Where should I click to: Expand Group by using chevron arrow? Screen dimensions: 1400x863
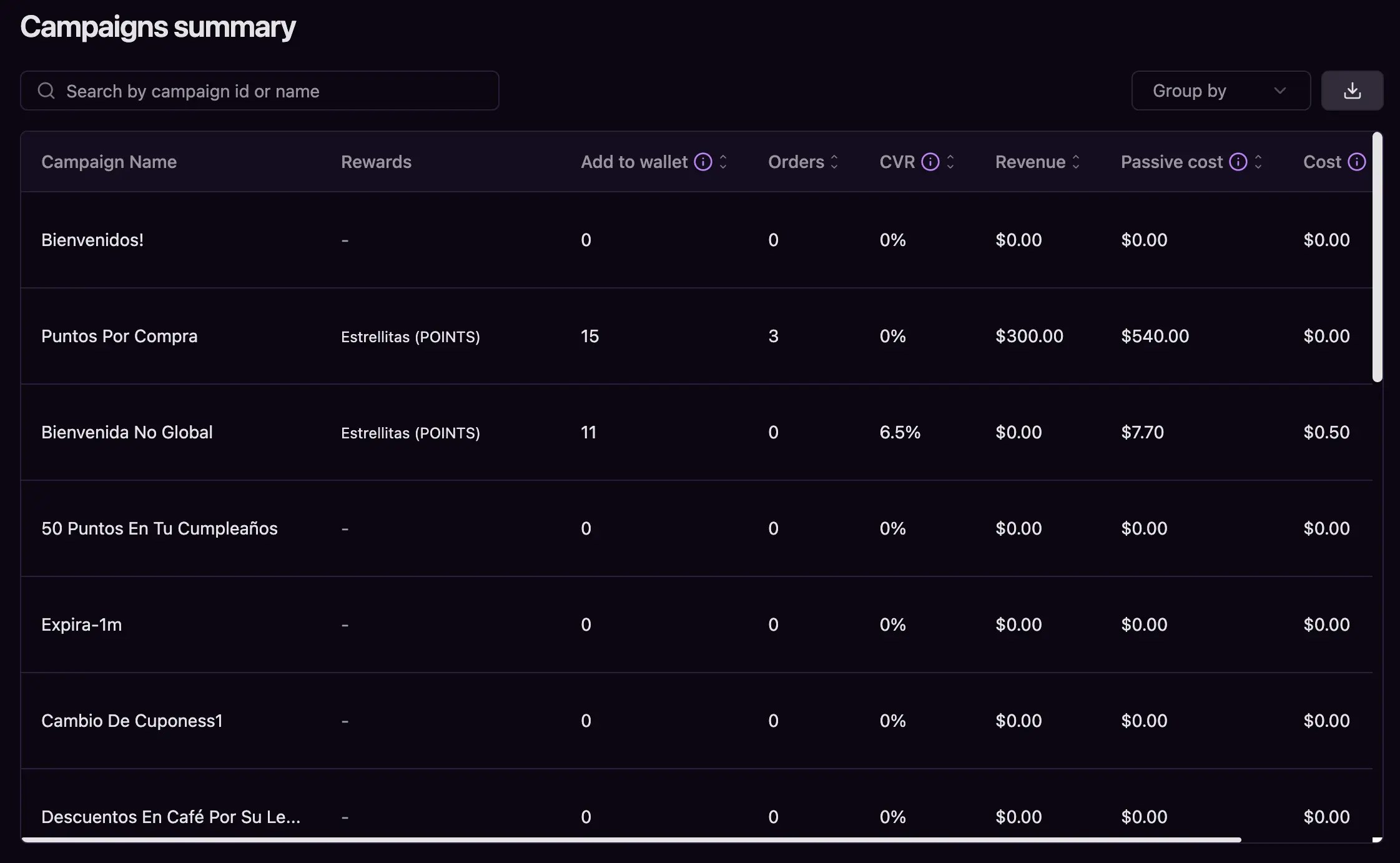[x=1279, y=91]
